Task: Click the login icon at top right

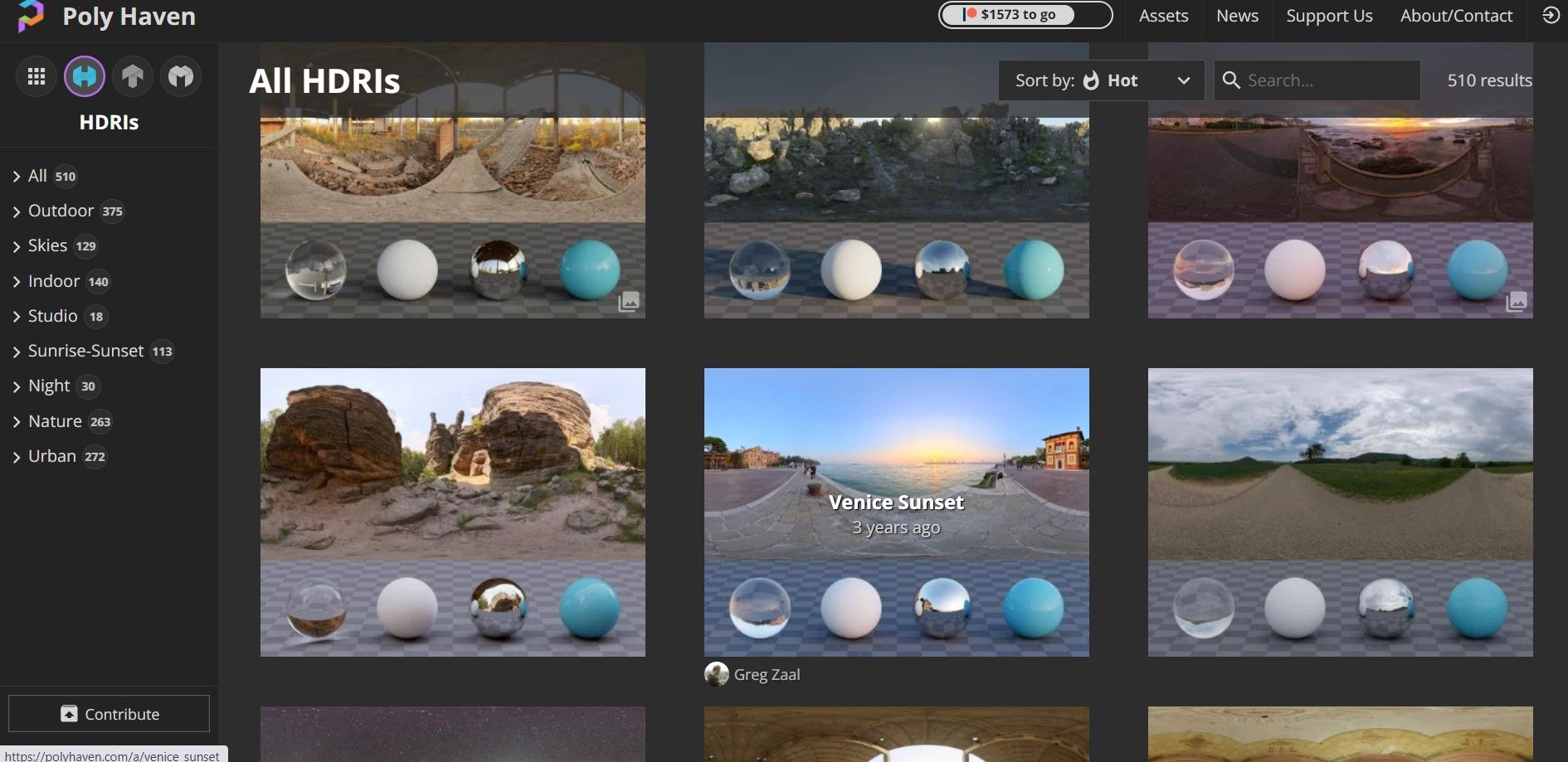Action: click(1551, 15)
